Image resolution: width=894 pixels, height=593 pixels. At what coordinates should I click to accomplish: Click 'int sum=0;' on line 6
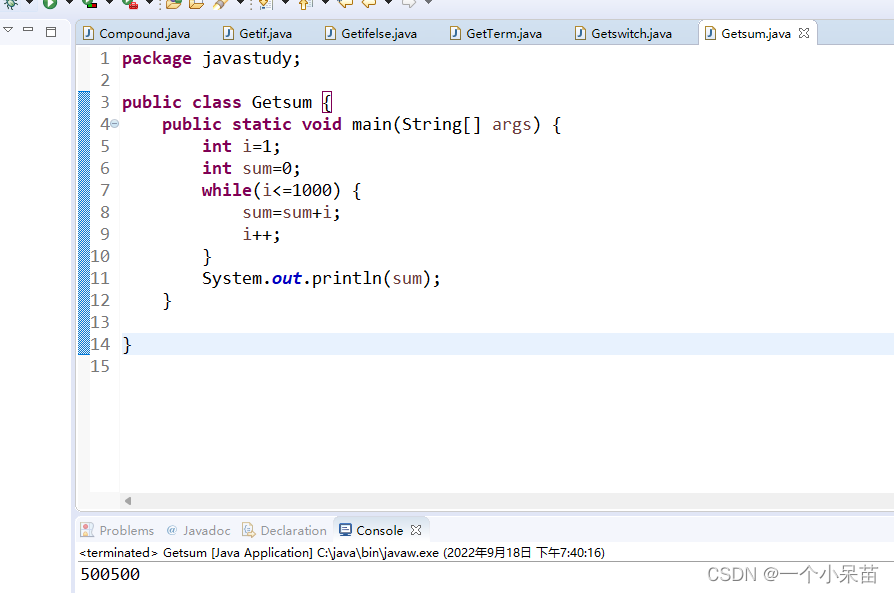[x=251, y=168]
